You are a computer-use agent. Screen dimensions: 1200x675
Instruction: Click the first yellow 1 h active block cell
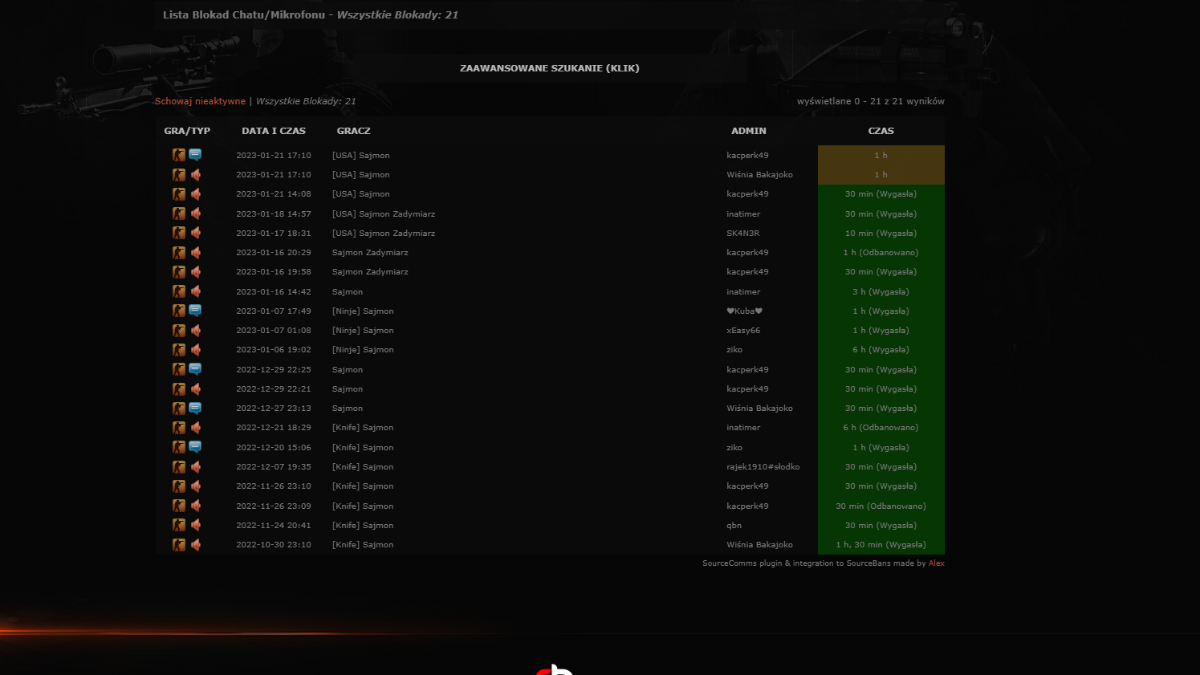click(x=881, y=155)
